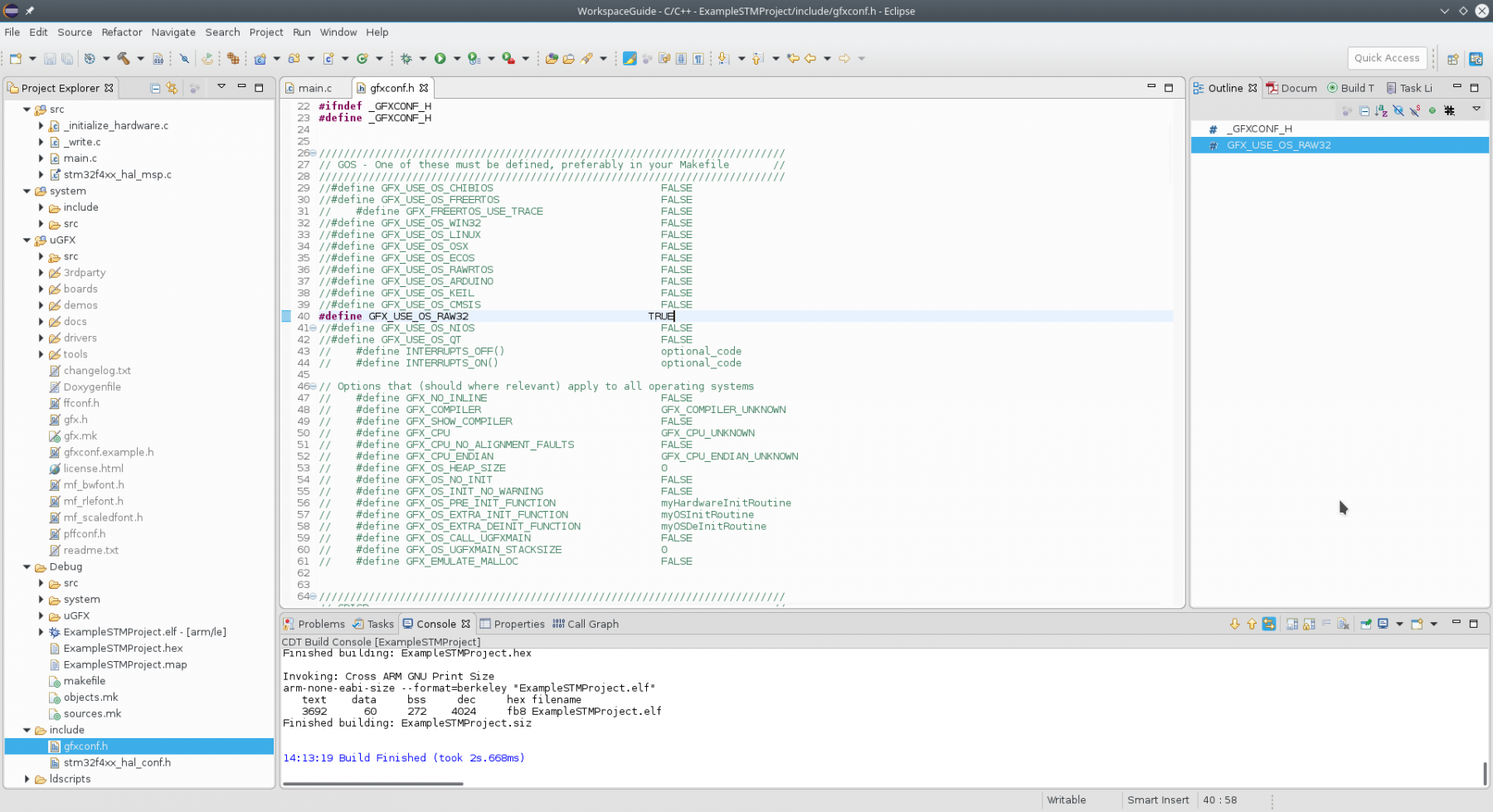Open the Quick Access search box
1493x812 pixels.
(x=1386, y=58)
